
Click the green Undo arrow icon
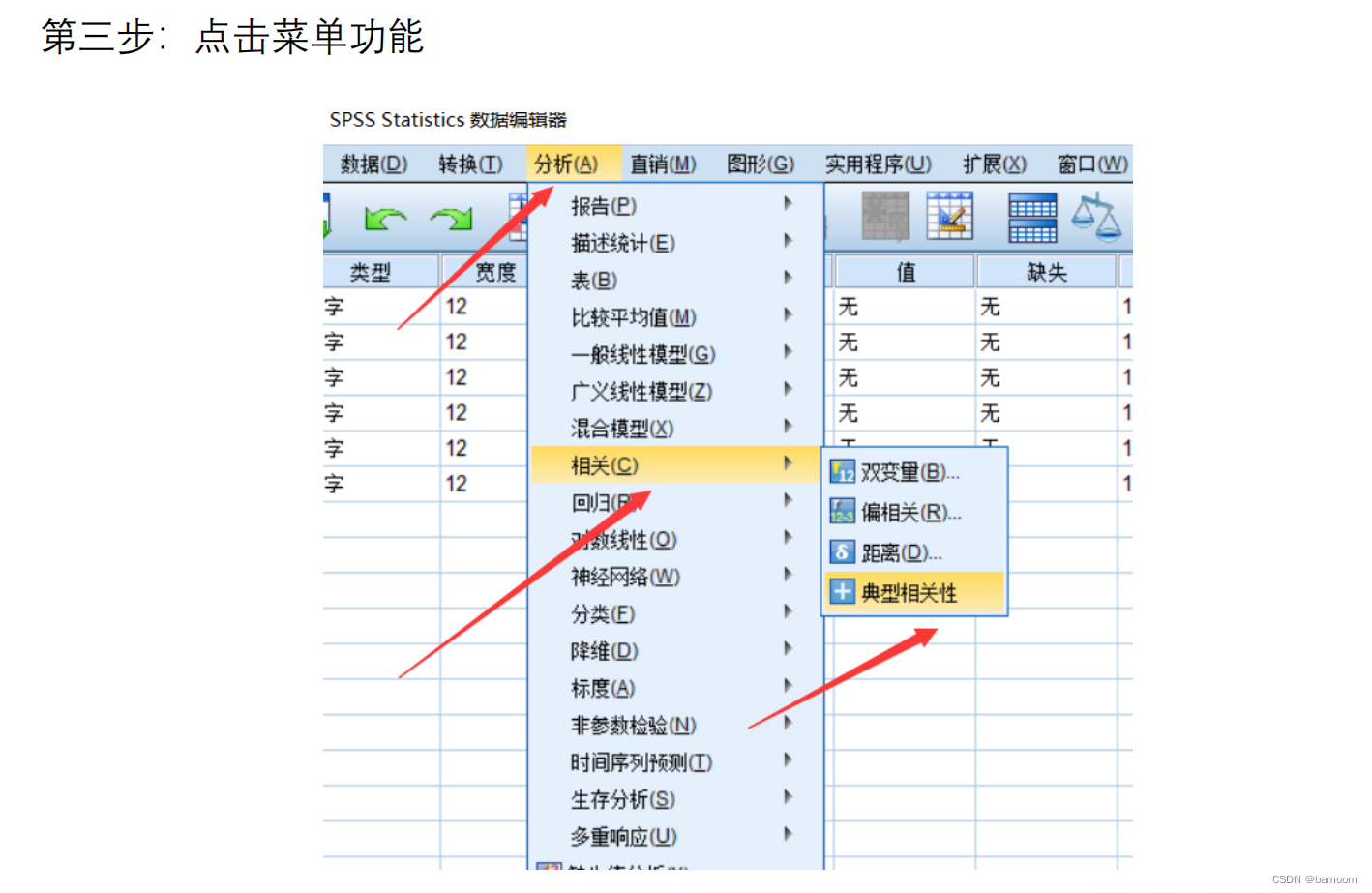385,219
